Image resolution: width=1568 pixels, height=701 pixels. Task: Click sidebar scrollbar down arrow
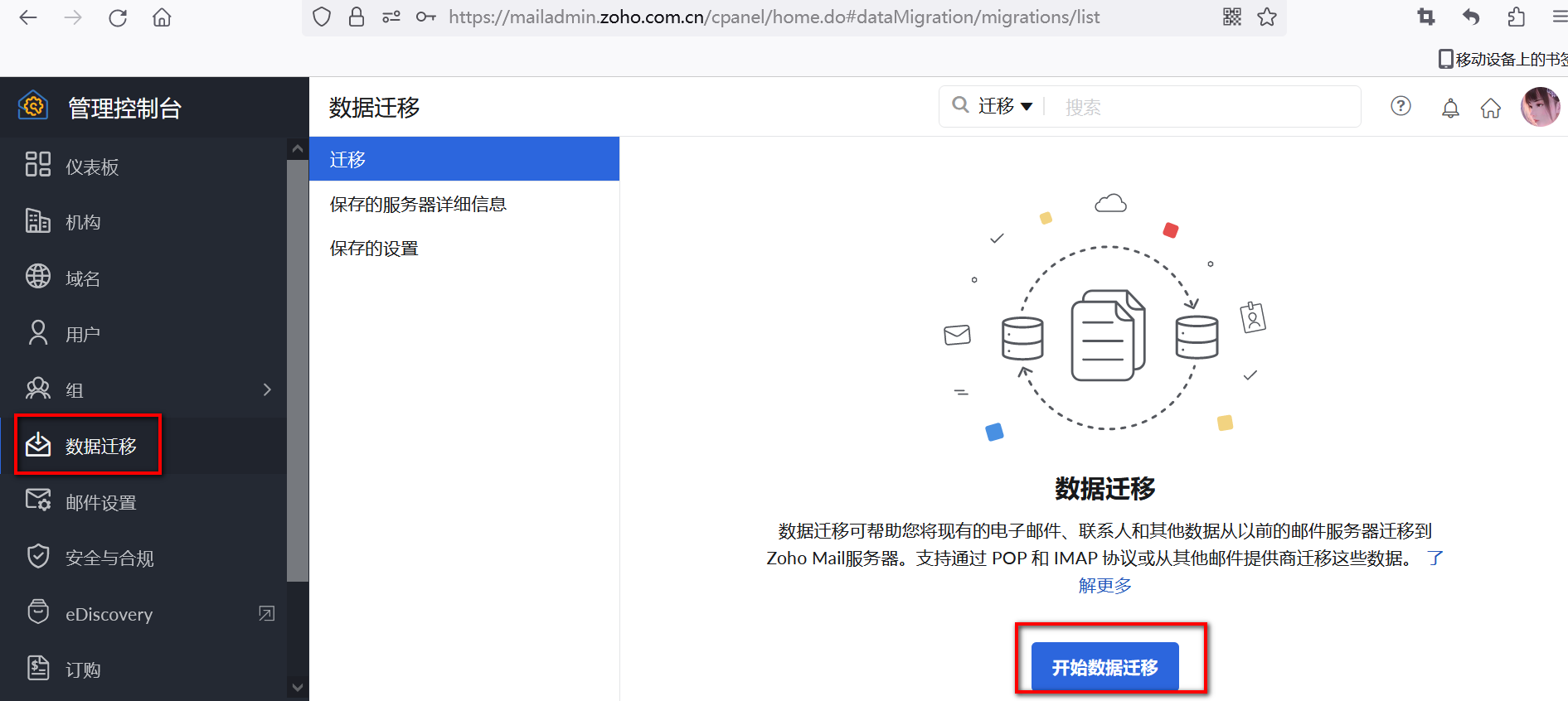point(298,688)
